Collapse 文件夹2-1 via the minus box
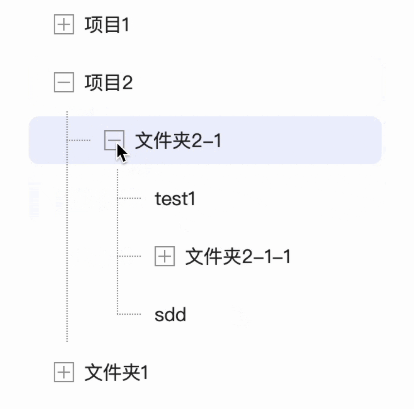The height and width of the screenshot is (409, 414). (114, 140)
